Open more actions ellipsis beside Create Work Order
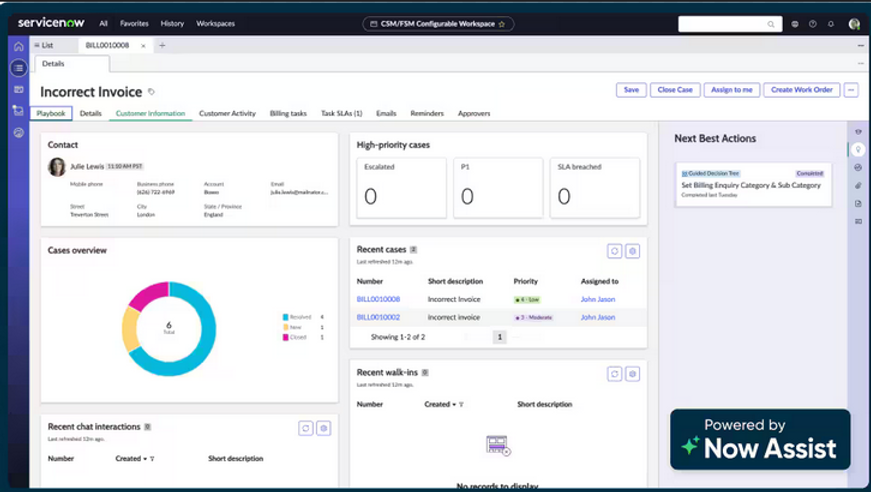Screen dimensions: 871x492 pos(851,90)
